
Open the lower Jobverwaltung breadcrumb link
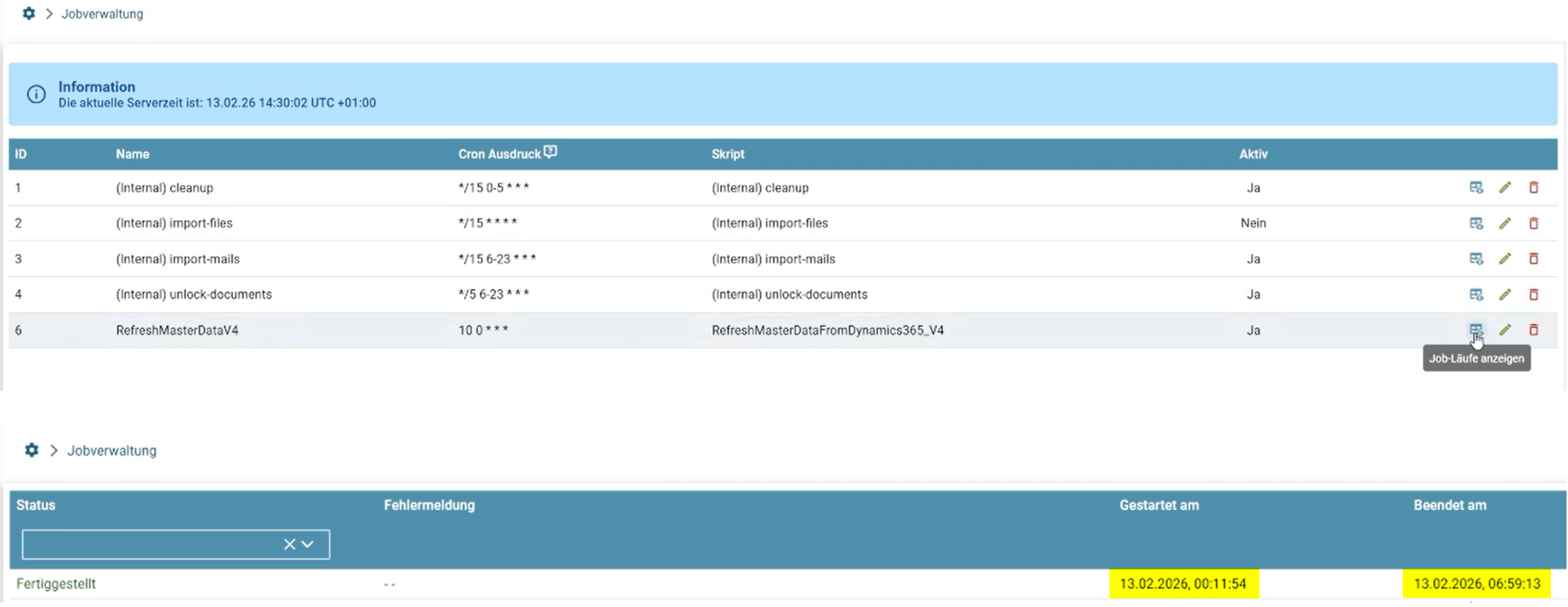pos(112,451)
